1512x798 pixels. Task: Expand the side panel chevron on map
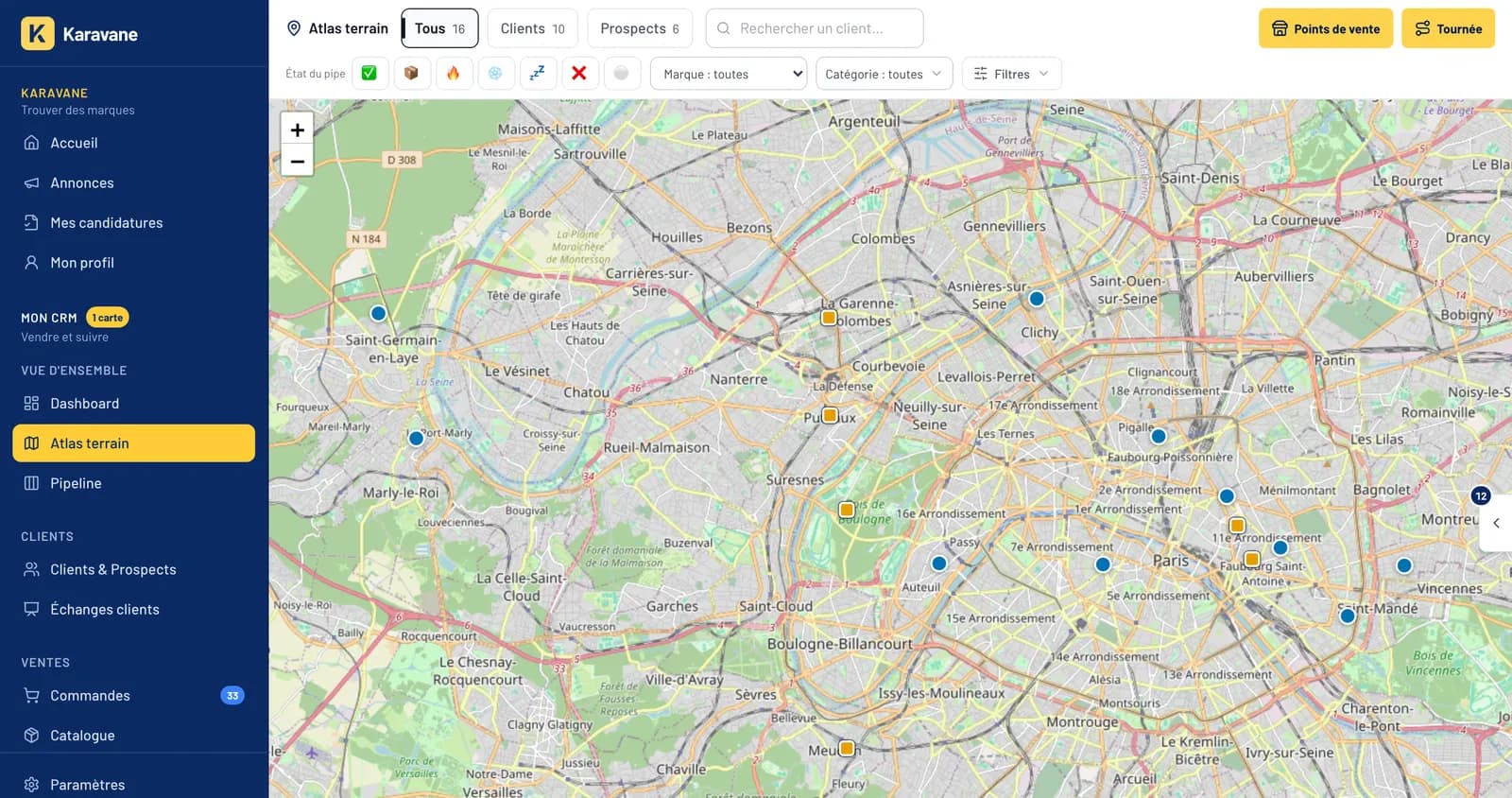pyautogui.click(x=1496, y=523)
